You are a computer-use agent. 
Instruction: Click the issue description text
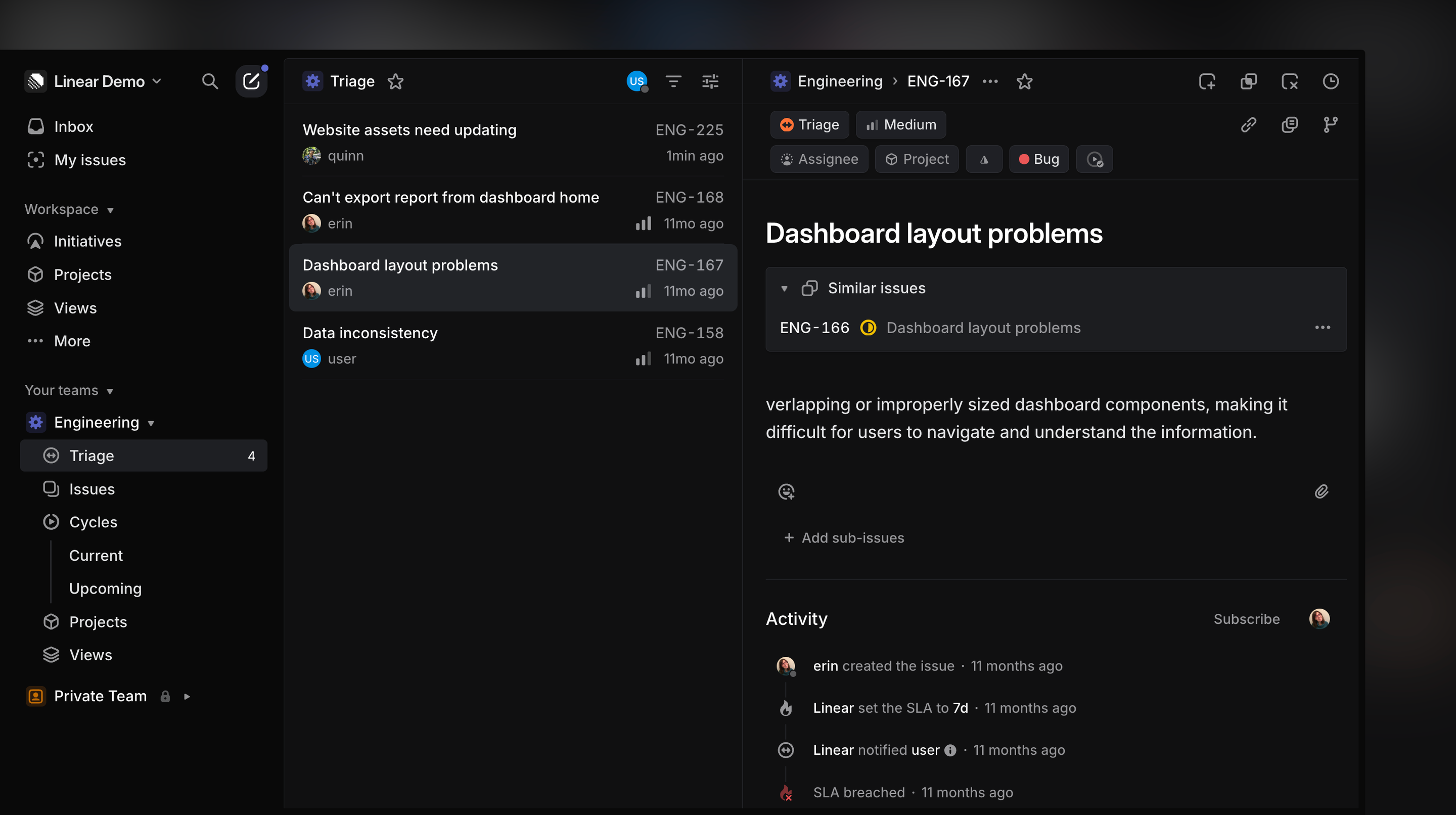(x=1026, y=419)
